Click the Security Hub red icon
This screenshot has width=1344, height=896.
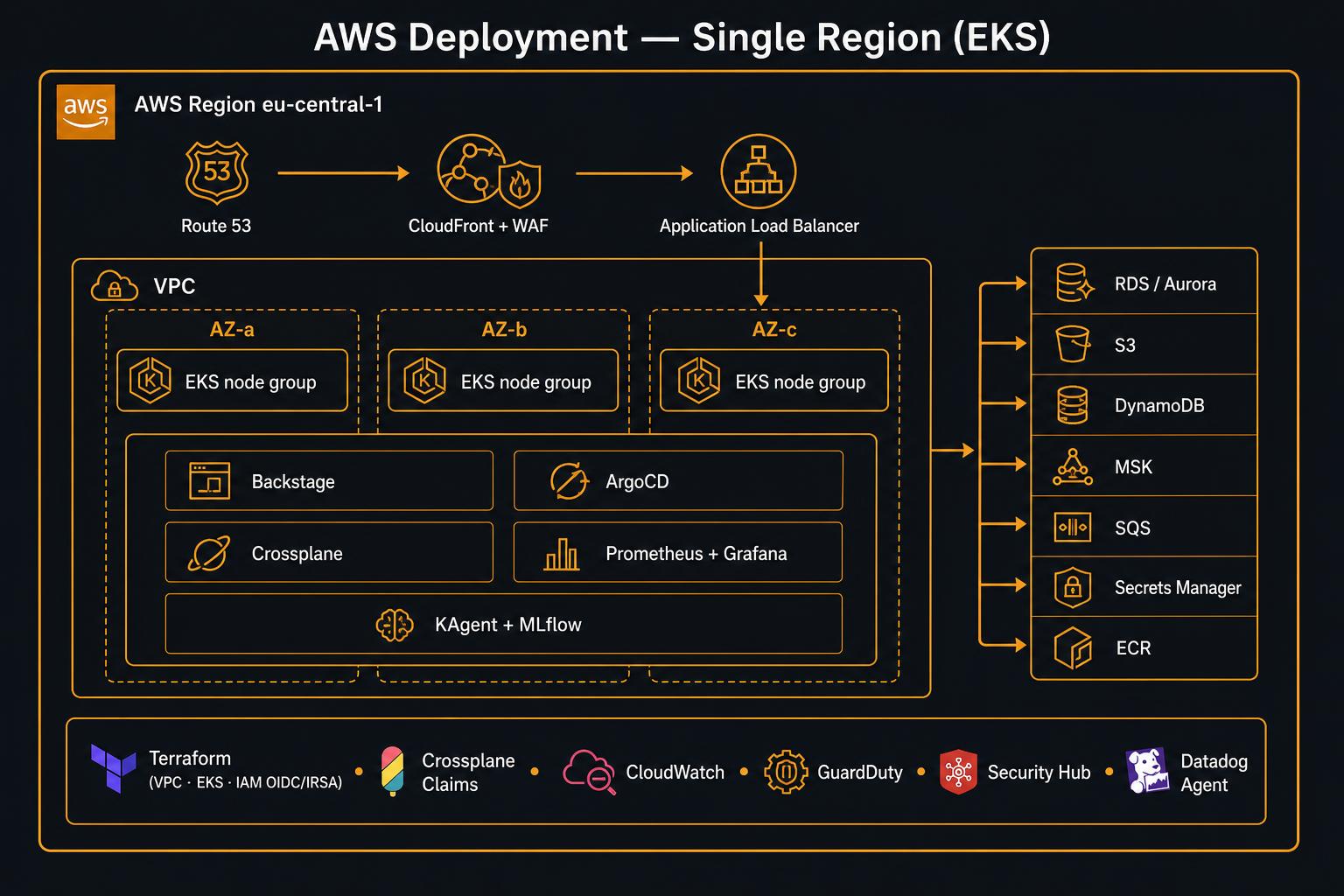coord(958,772)
